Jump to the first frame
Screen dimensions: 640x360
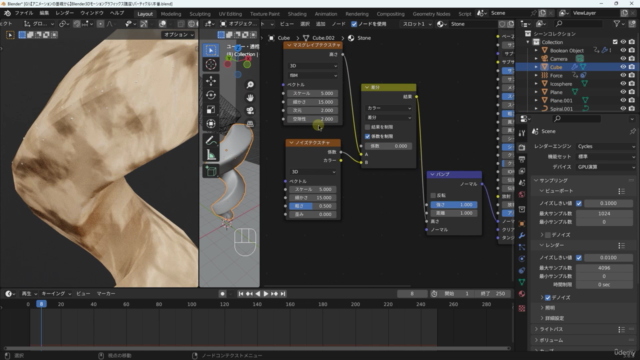click(x=240, y=293)
